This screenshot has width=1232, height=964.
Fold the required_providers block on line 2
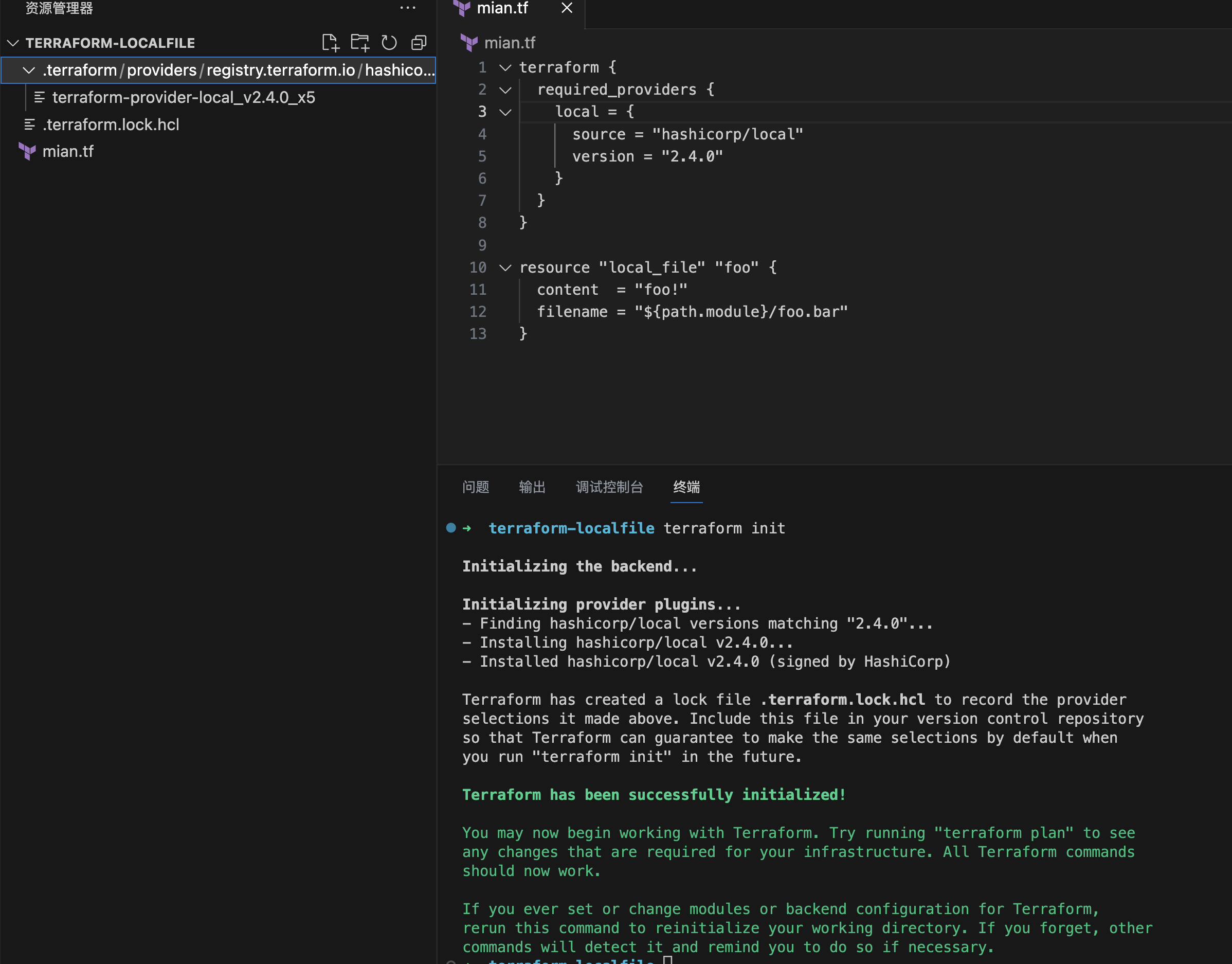coord(505,90)
